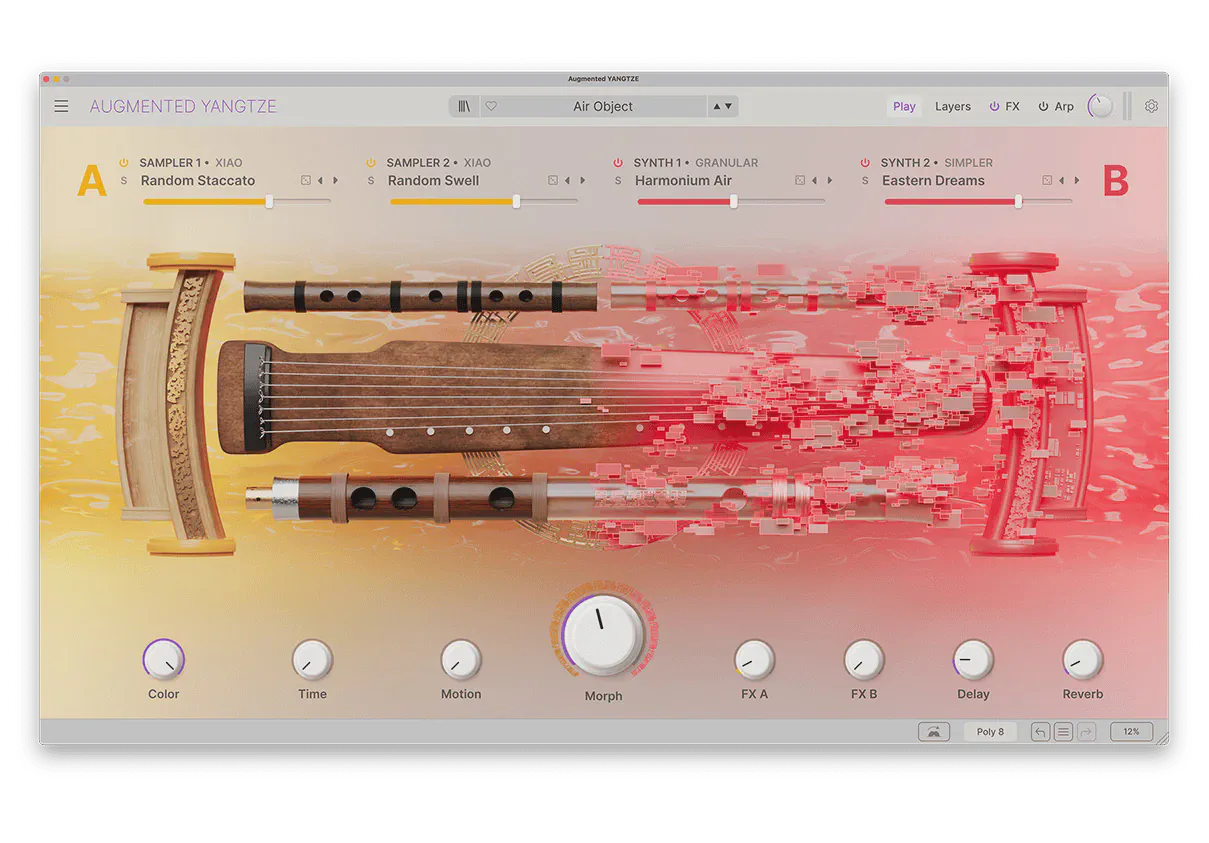Screen dimensions: 1209x843
Task: Click the Harmonium Air preset name
Action: 684,181
